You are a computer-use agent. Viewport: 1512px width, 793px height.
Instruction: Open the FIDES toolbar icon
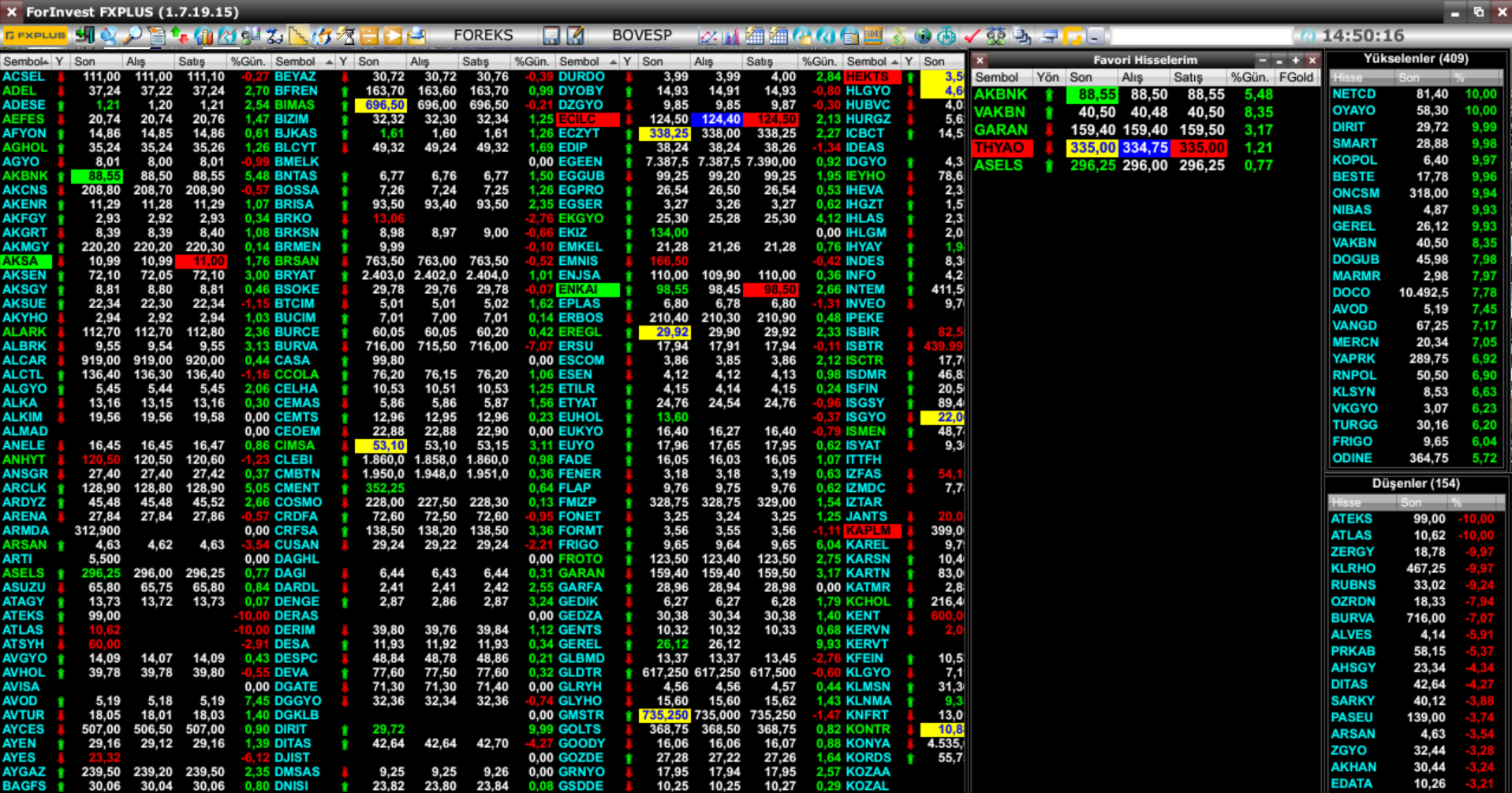click(x=872, y=35)
